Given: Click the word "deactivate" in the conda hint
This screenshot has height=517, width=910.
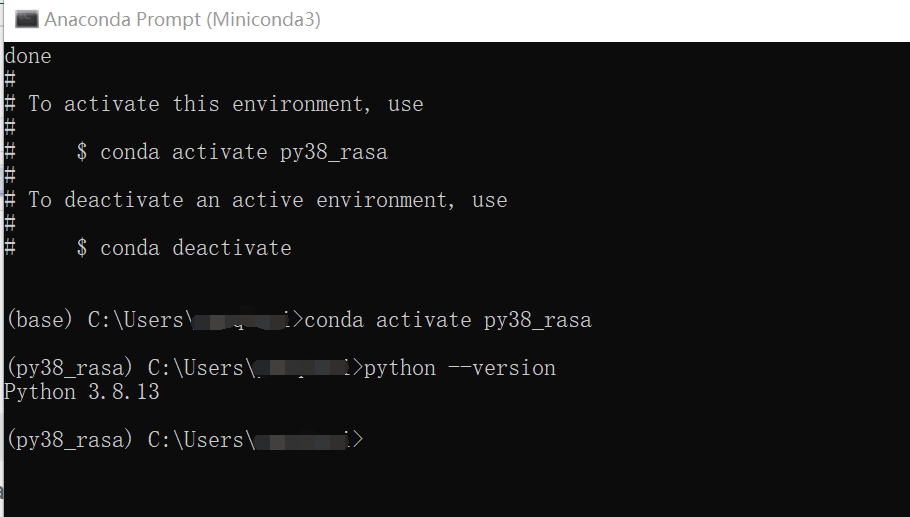Looking at the screenshot, I should (x=231, y=248).
